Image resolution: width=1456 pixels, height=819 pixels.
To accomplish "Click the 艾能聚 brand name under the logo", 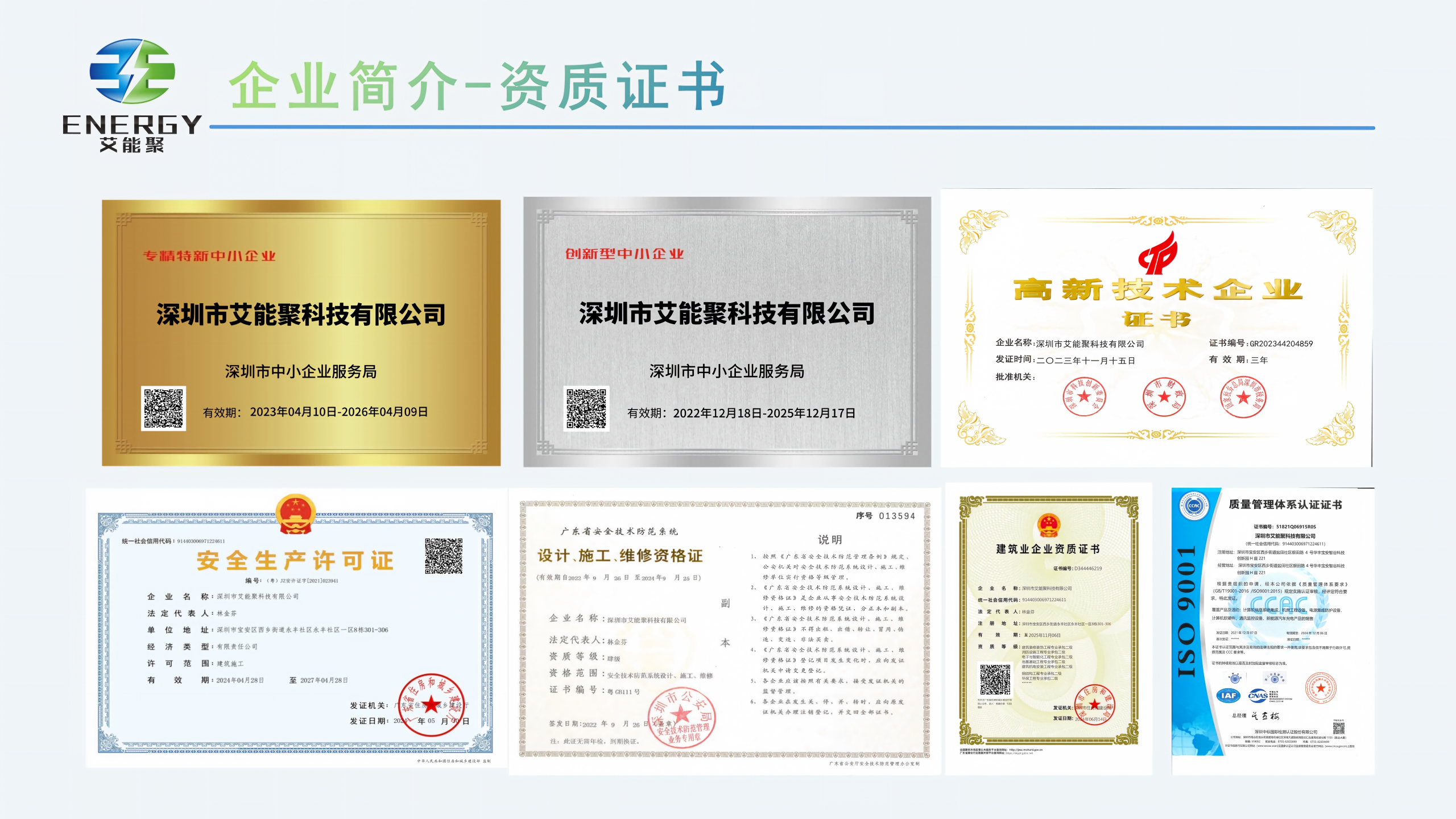I will 132,145.
